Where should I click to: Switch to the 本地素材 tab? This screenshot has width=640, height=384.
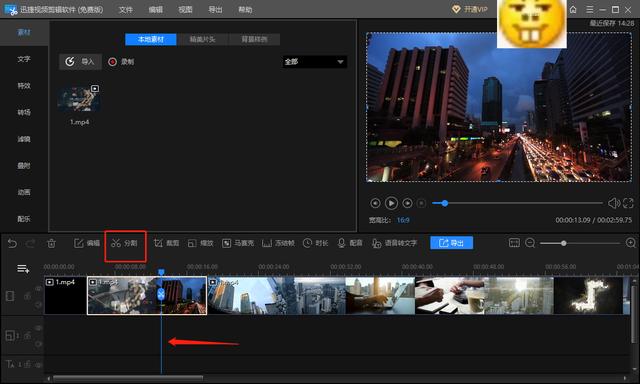[x=151, y=40]
